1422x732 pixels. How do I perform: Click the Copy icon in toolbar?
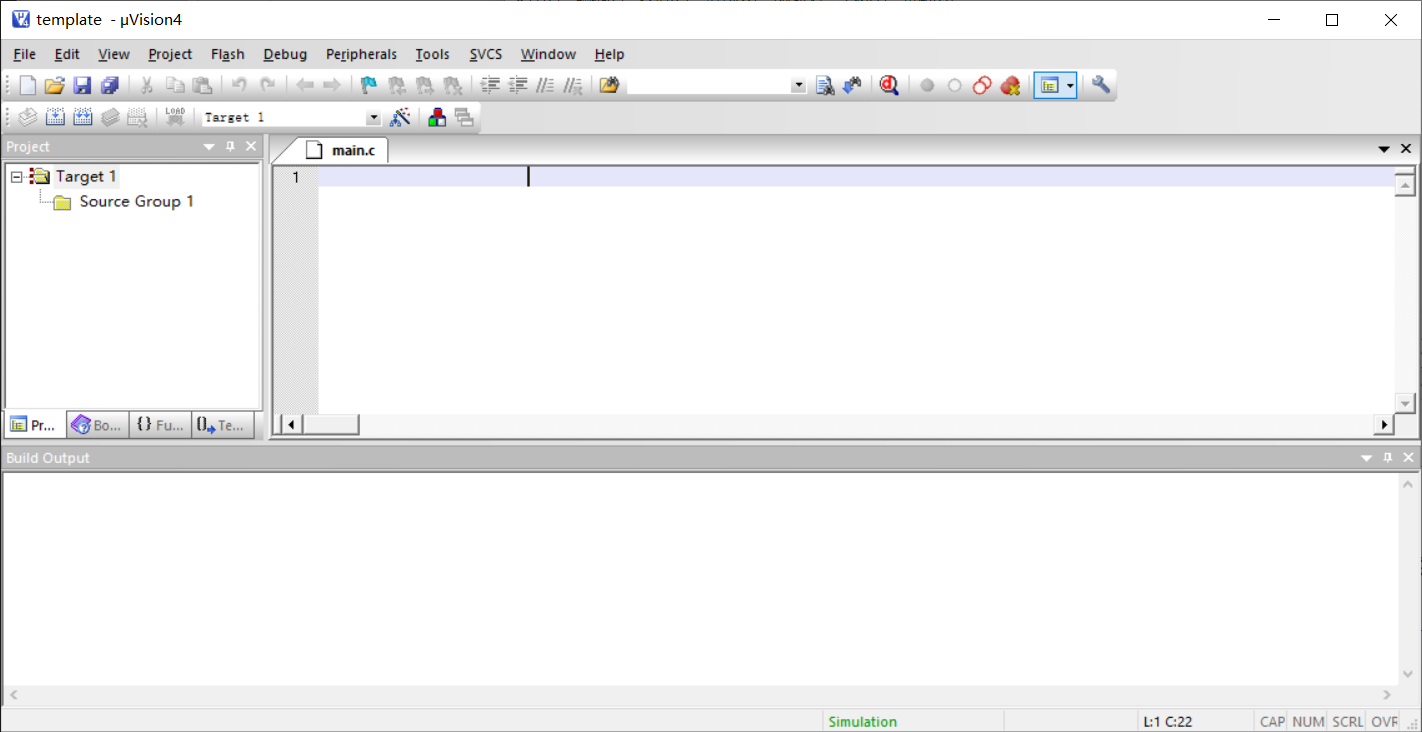174,86
